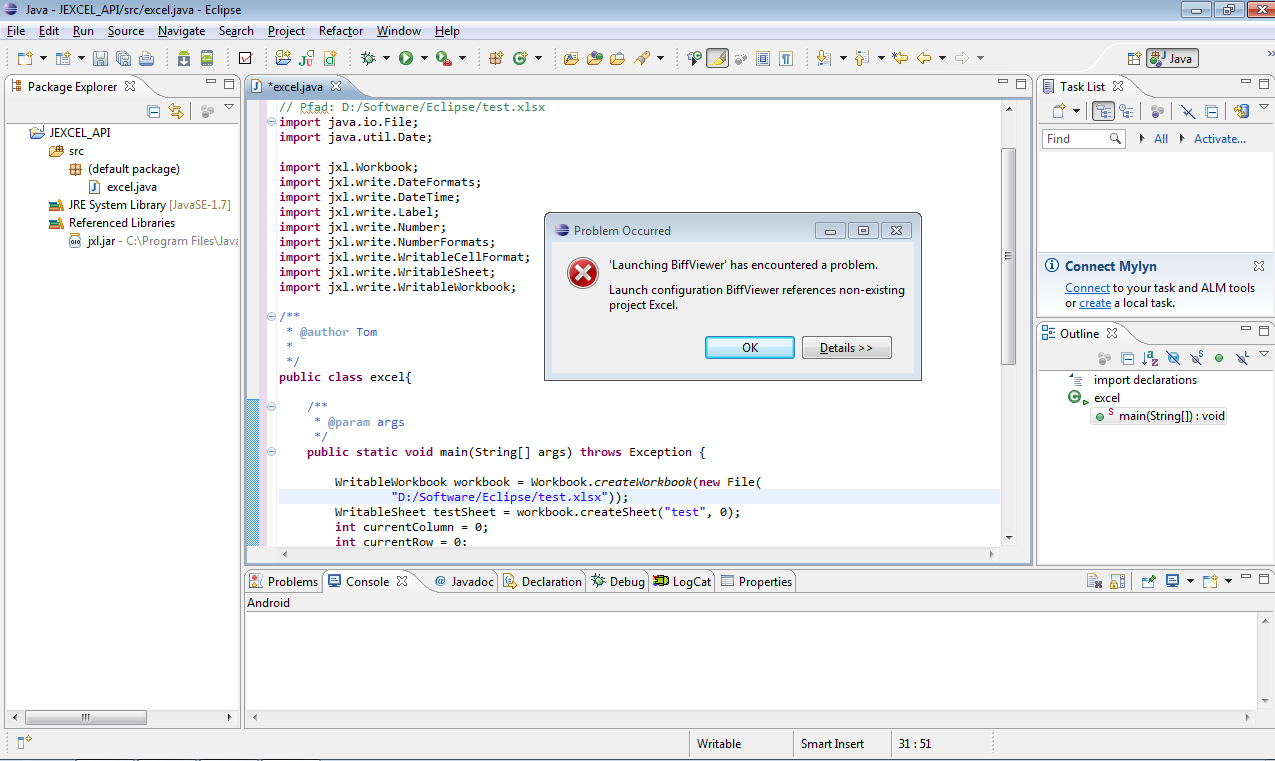Open the Source menu

point(126,31)
